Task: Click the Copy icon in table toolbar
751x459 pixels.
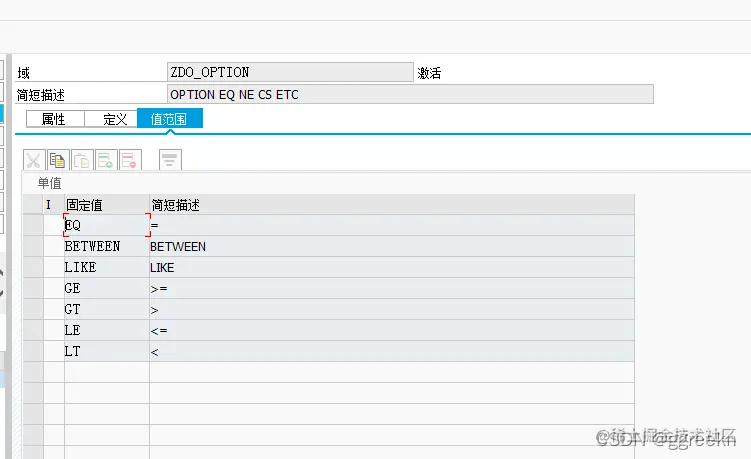Action: tap(57, 160)
